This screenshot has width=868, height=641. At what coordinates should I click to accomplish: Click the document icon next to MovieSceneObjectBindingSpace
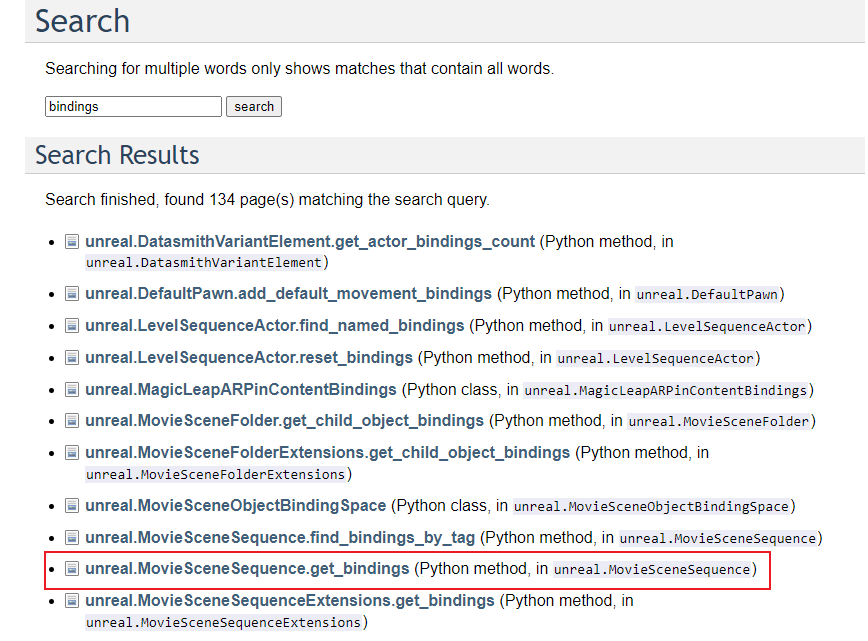pos(72,505)
